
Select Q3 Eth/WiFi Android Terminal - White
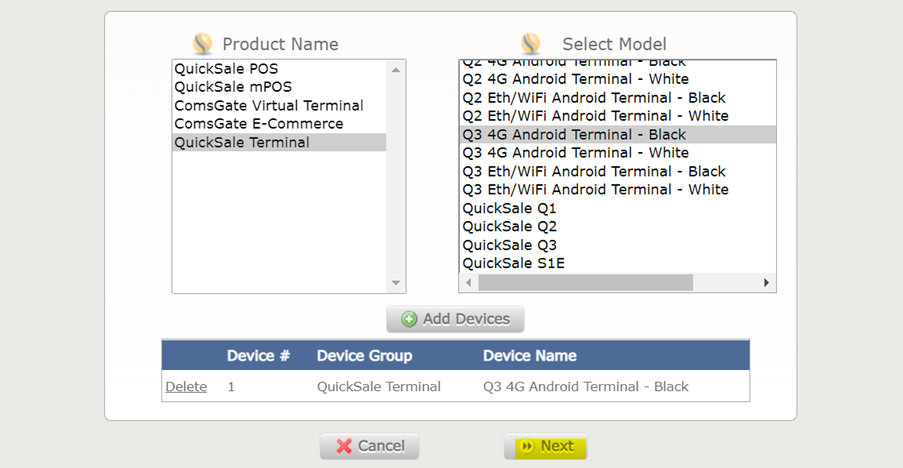595,190
